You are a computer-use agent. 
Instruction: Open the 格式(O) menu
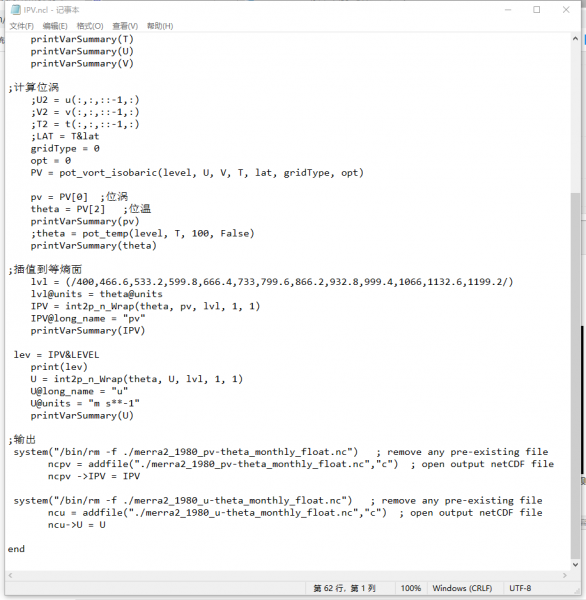pyautogui.click(x=90, y=26)
